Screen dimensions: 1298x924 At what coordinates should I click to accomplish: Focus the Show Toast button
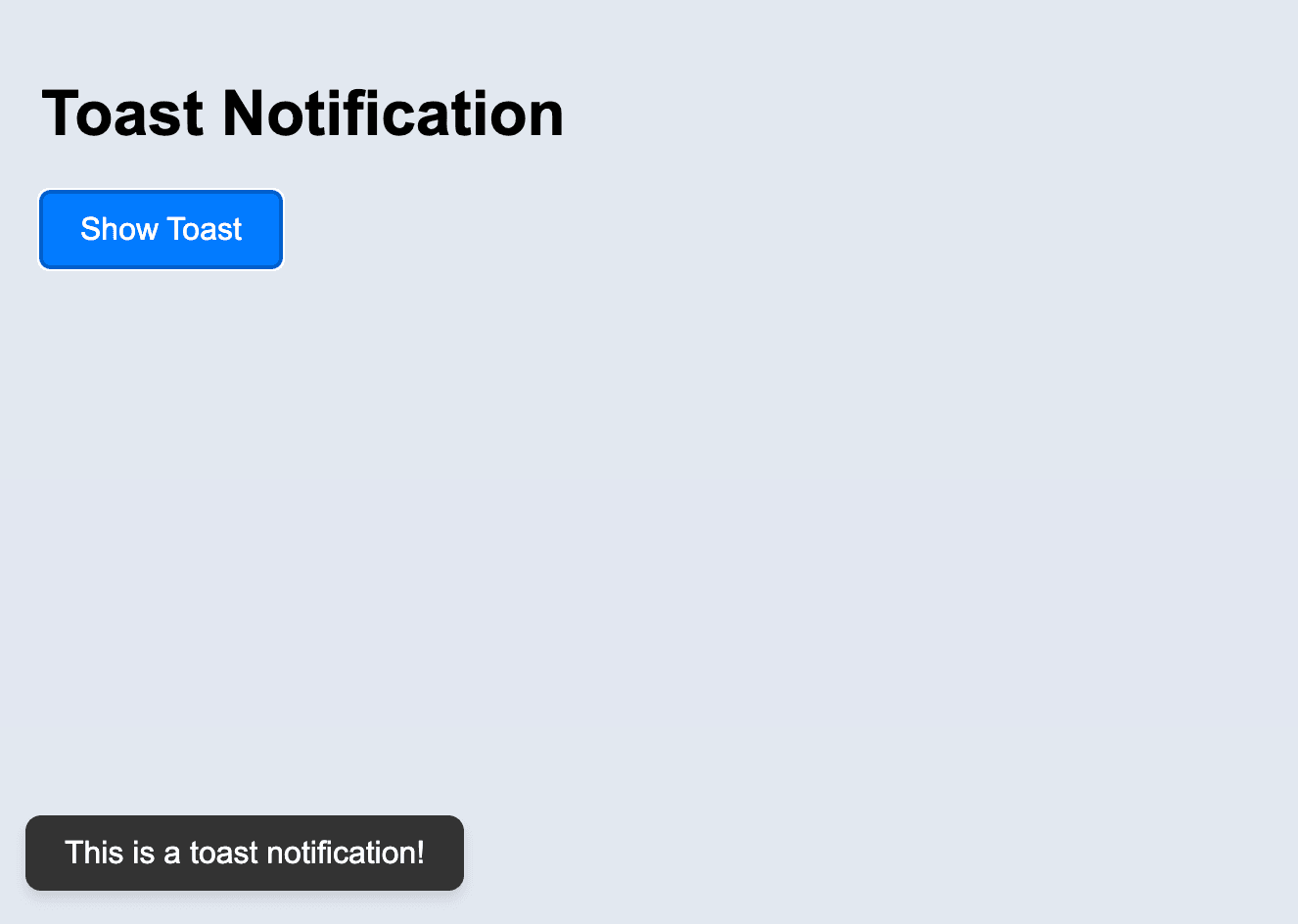click(162, 229)
